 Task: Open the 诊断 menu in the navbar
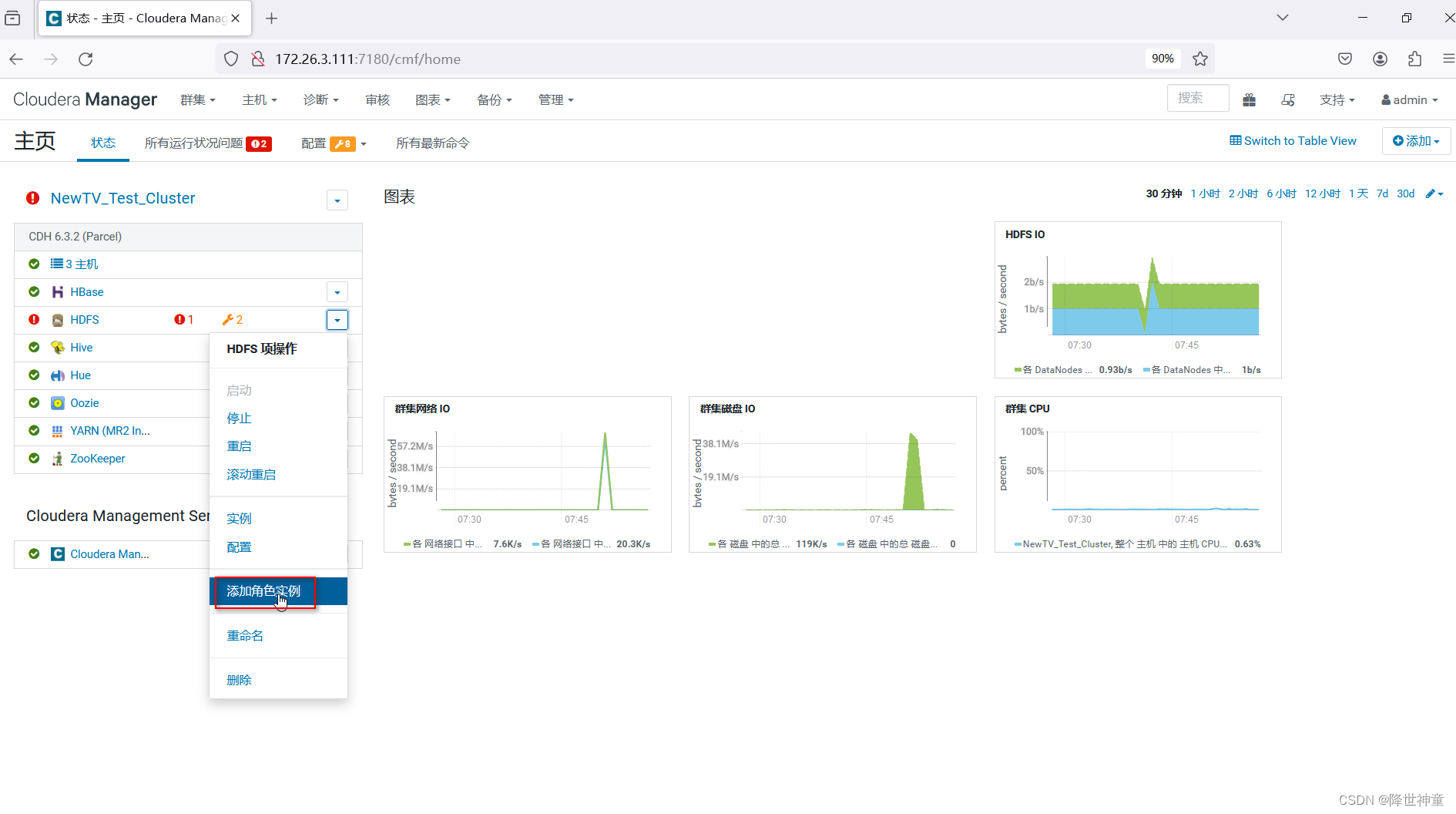(x=321, y=100)
